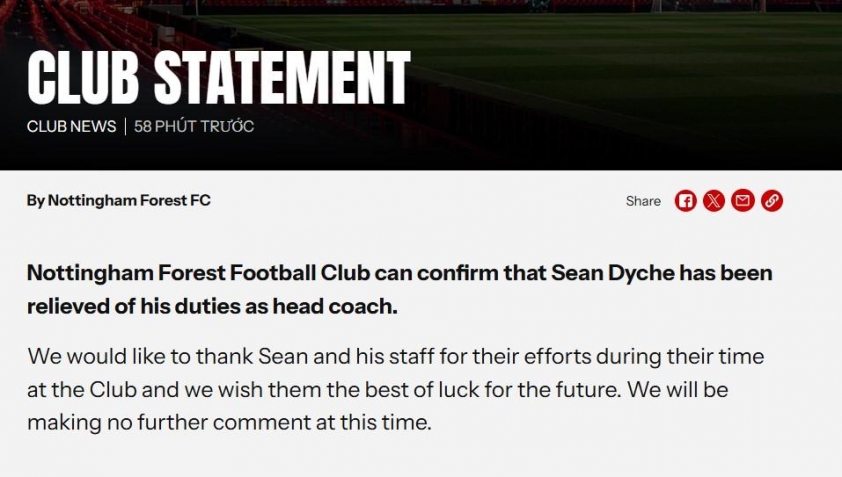Image resolution: width=842 pixels, height=477 pixels.
Task: Click the Share label
Action: pos(643,201)
